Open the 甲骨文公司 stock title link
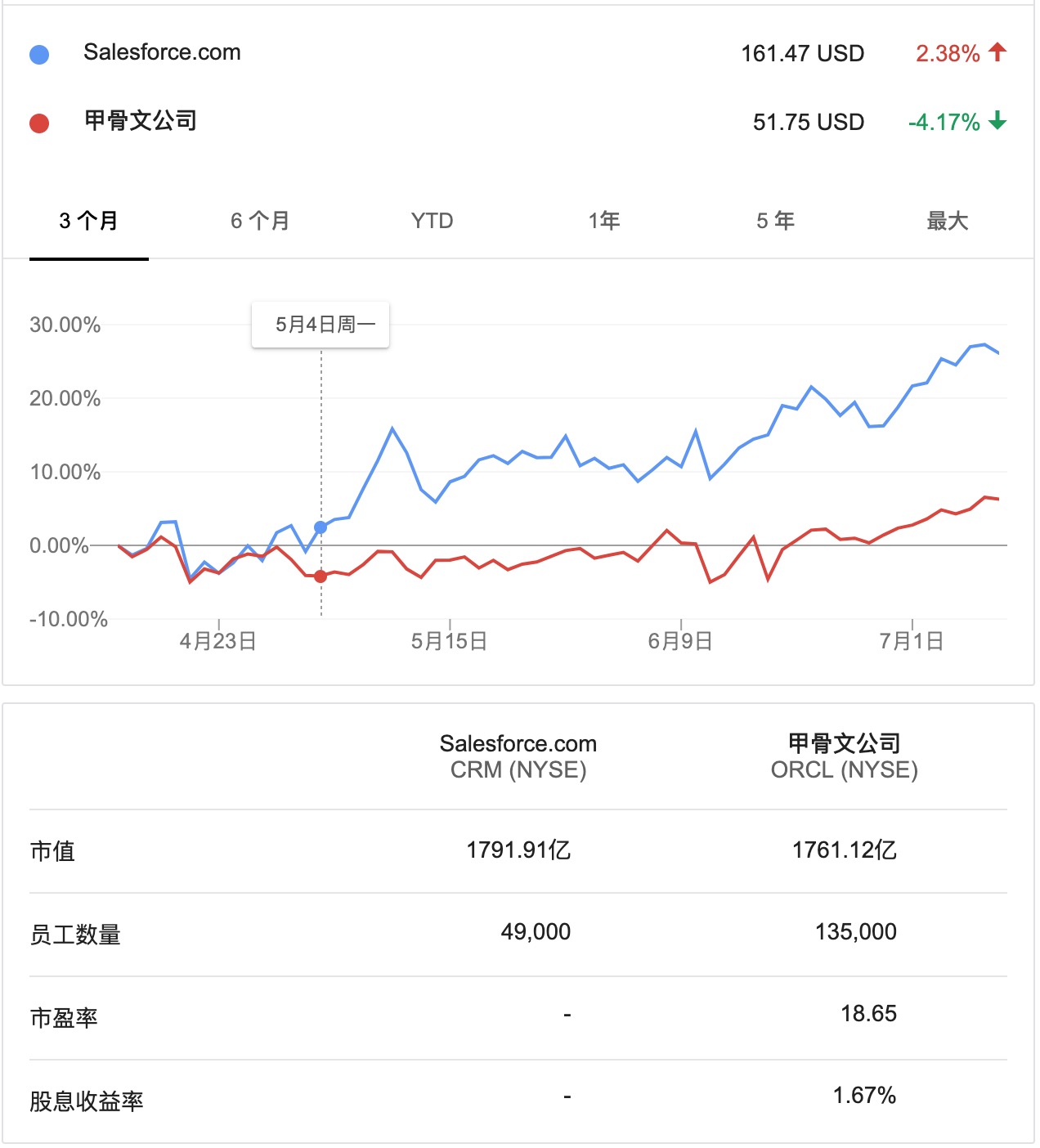 coord(141,121)
